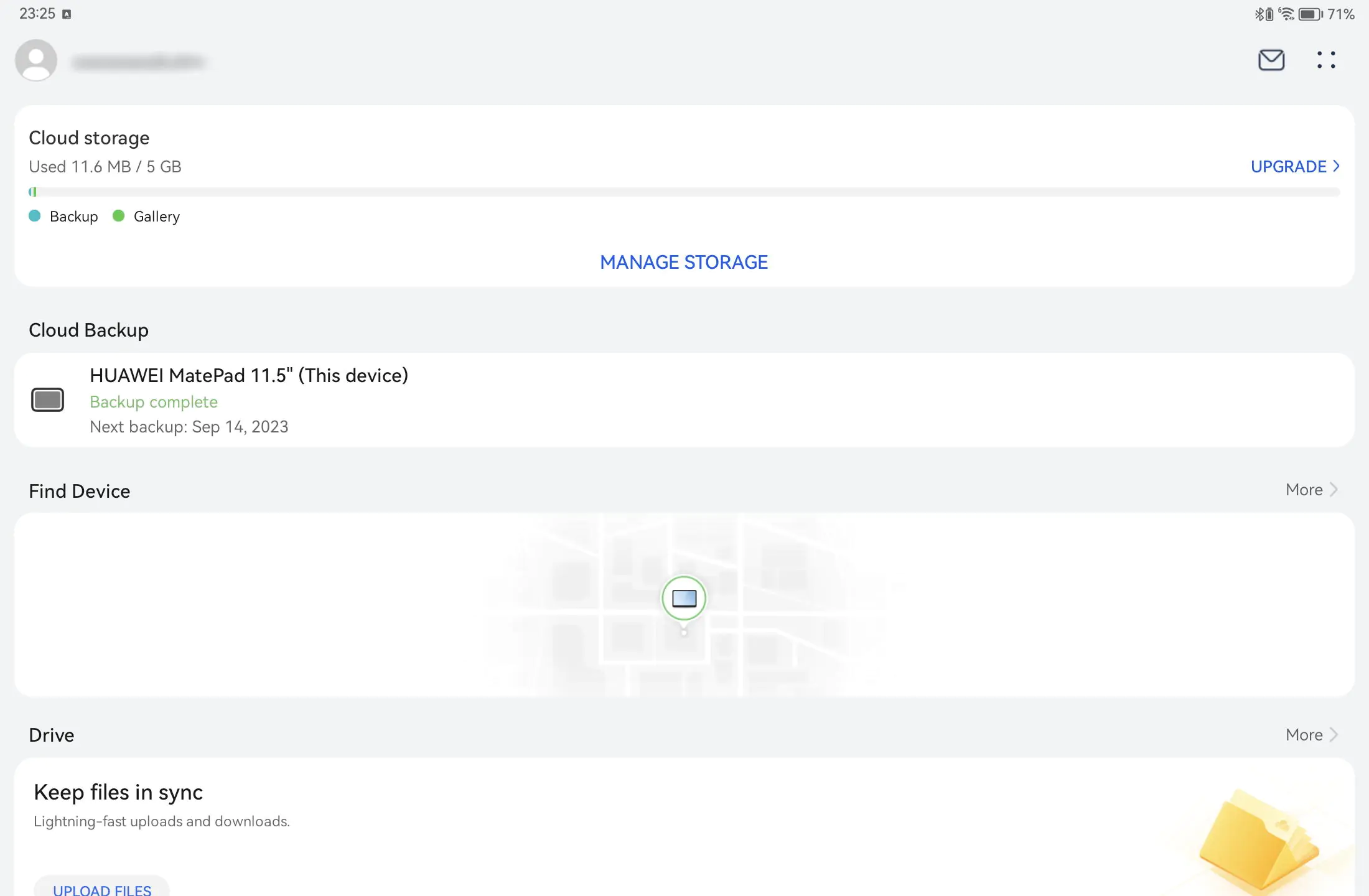Viewport: 1369px width, 896px height.
Task: Tap the 23:25 clock in status bar
Action: coord(37,14)
